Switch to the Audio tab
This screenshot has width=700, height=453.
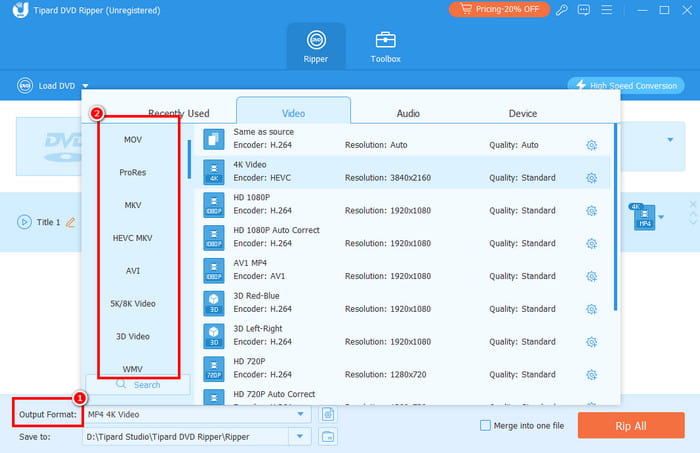(408, 114)
